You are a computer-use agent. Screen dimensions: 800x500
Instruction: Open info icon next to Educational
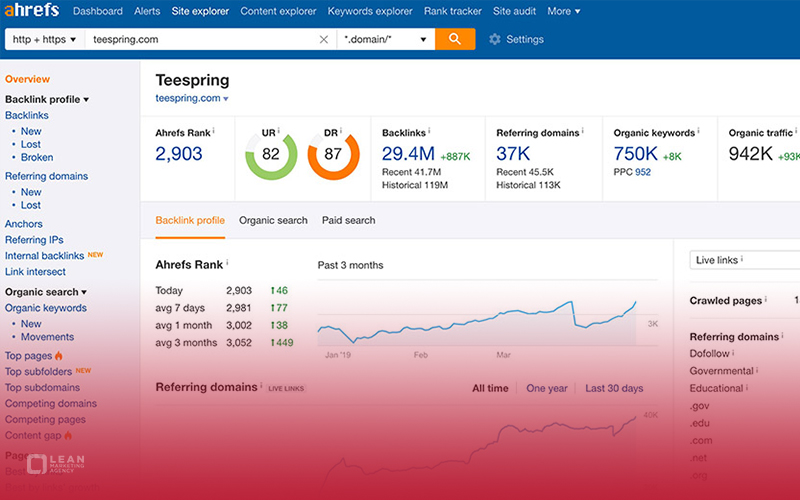click(747, 387)
